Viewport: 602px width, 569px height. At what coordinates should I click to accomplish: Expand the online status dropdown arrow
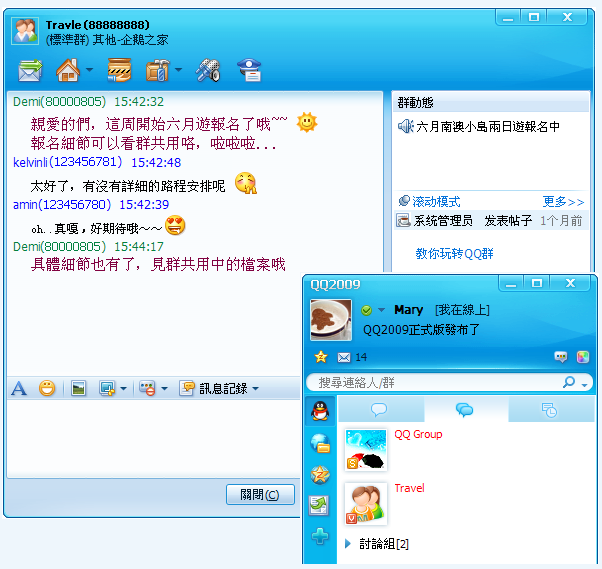[381, 310]
